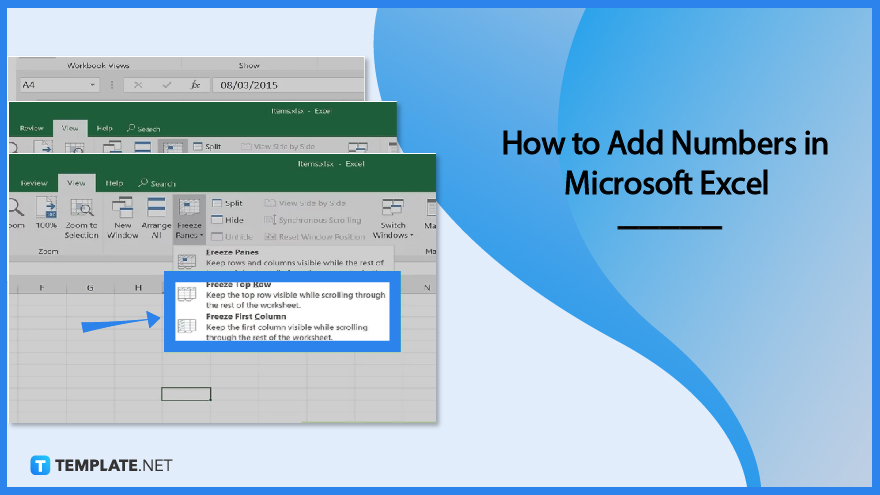
Task: Select column F header
Action: pos(42,287)
